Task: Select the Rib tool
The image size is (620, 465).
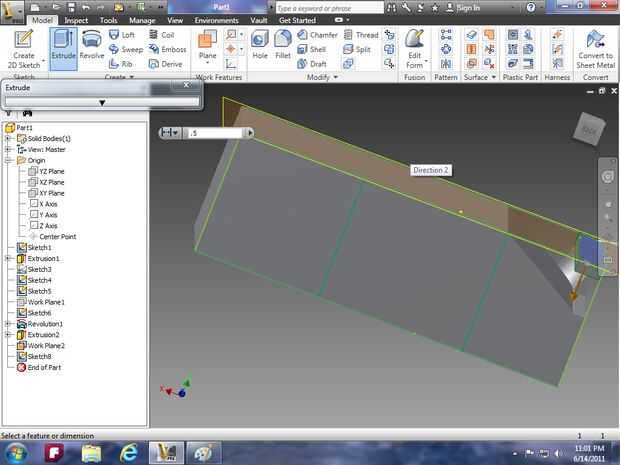Action: (121, 64)
